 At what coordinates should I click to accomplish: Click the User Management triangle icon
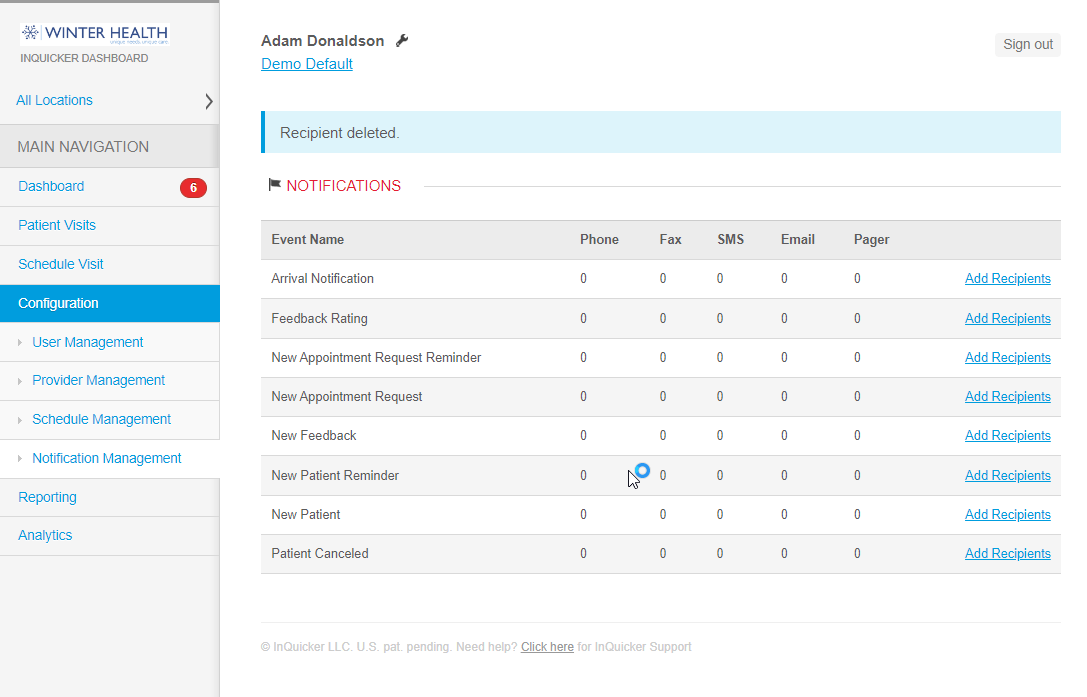(20, 342)
